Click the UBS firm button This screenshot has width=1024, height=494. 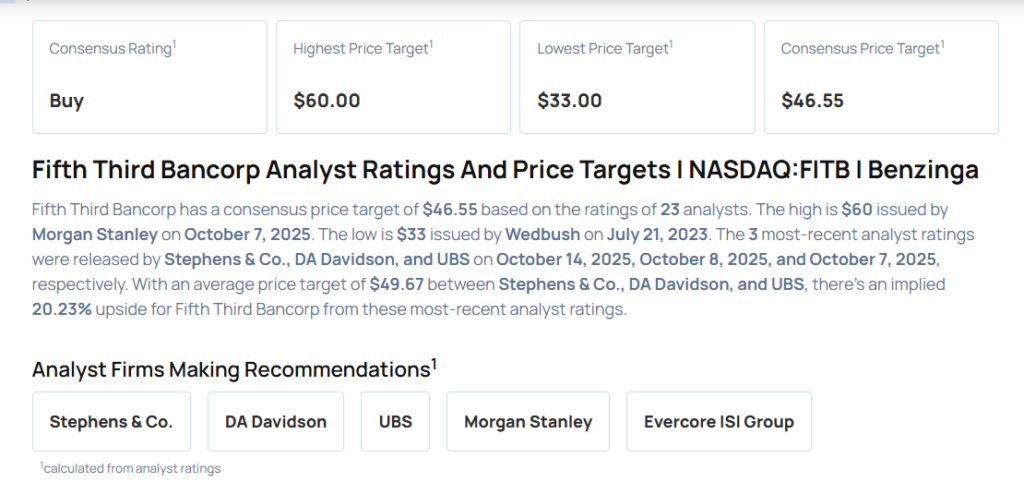(395, 421)
